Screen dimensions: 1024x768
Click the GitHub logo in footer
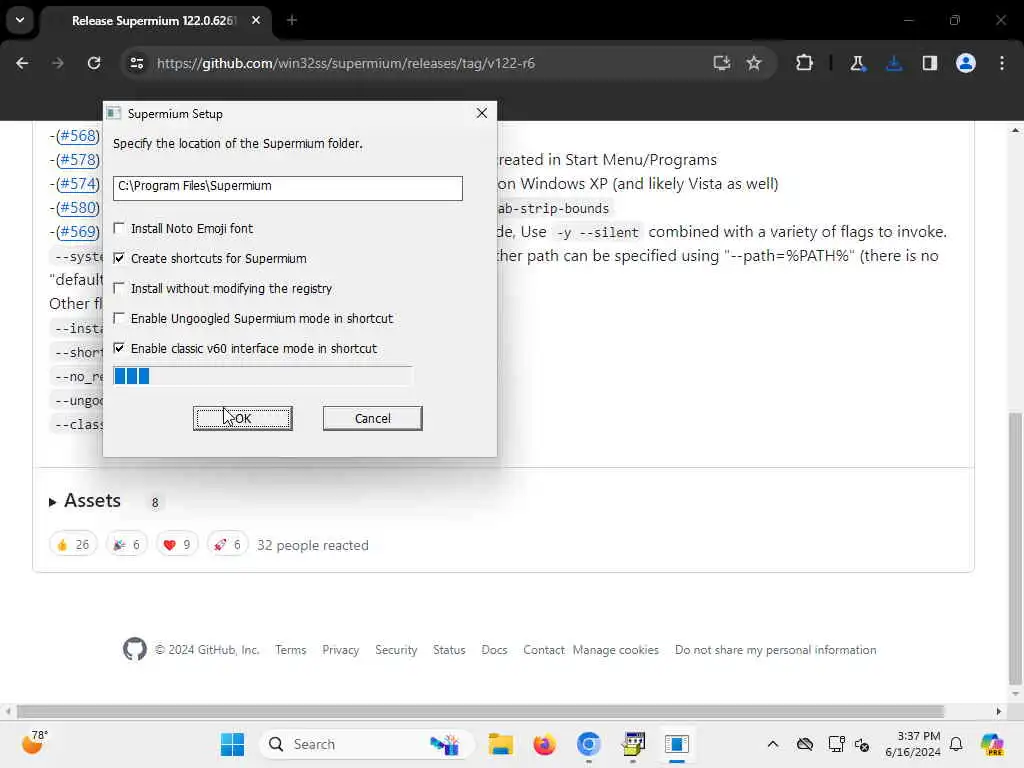(135, 649)
